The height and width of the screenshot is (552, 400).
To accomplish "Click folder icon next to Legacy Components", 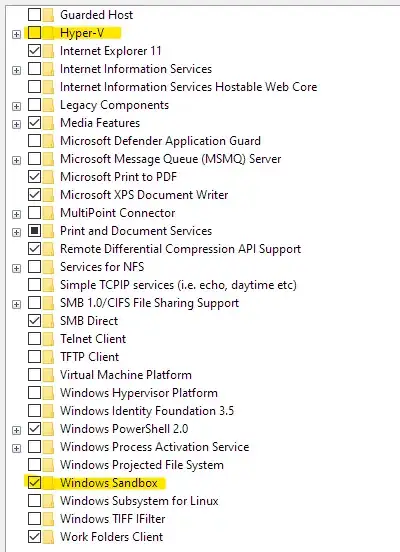I will coord(48,105).
